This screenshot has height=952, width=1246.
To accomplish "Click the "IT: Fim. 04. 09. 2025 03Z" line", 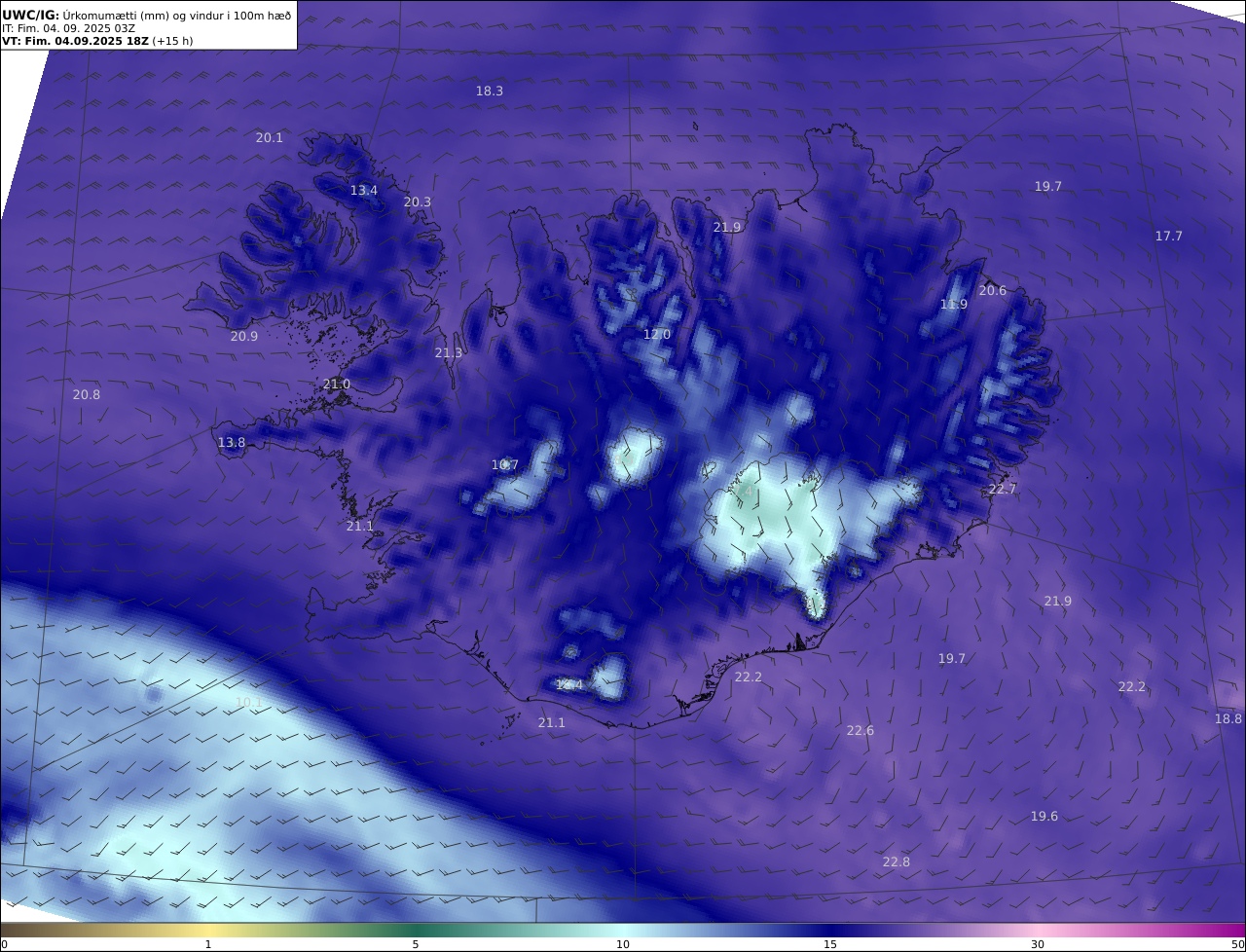I will point(68,28).
